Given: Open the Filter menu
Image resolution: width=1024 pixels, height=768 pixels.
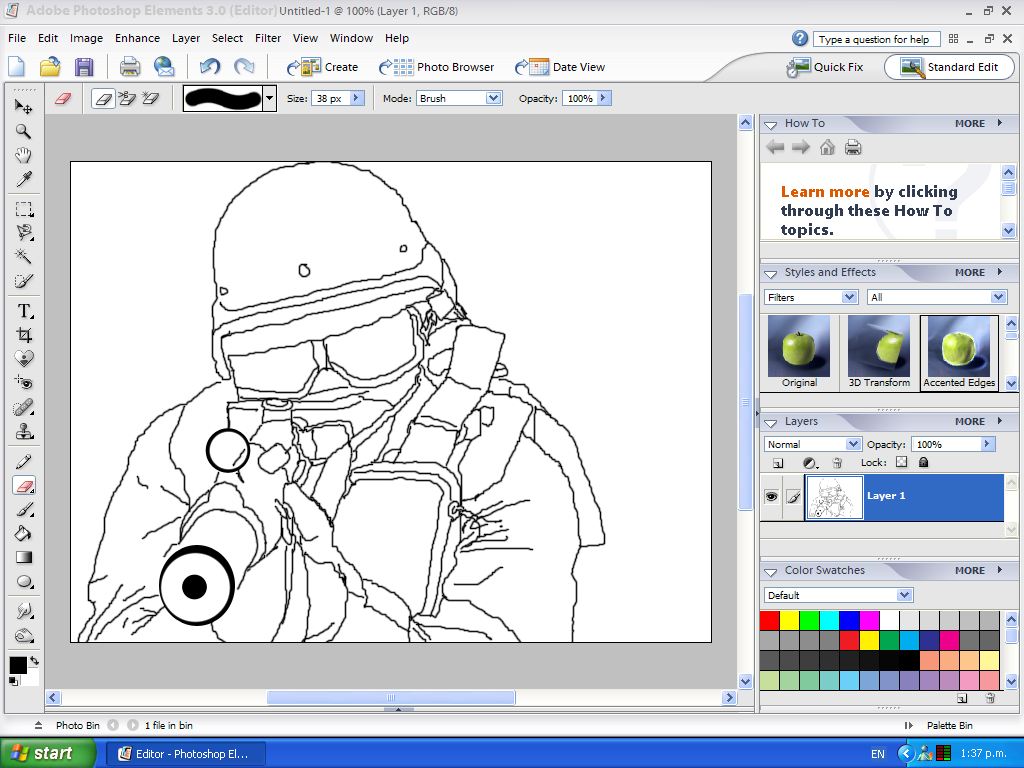Looking at the screenshot, I should point(268,38).
